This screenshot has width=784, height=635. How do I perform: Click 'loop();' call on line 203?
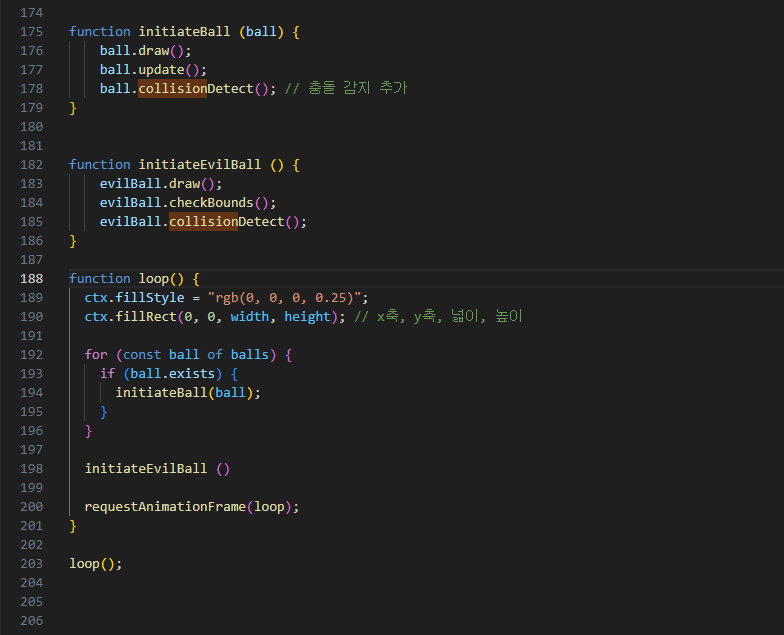(96, 564)
